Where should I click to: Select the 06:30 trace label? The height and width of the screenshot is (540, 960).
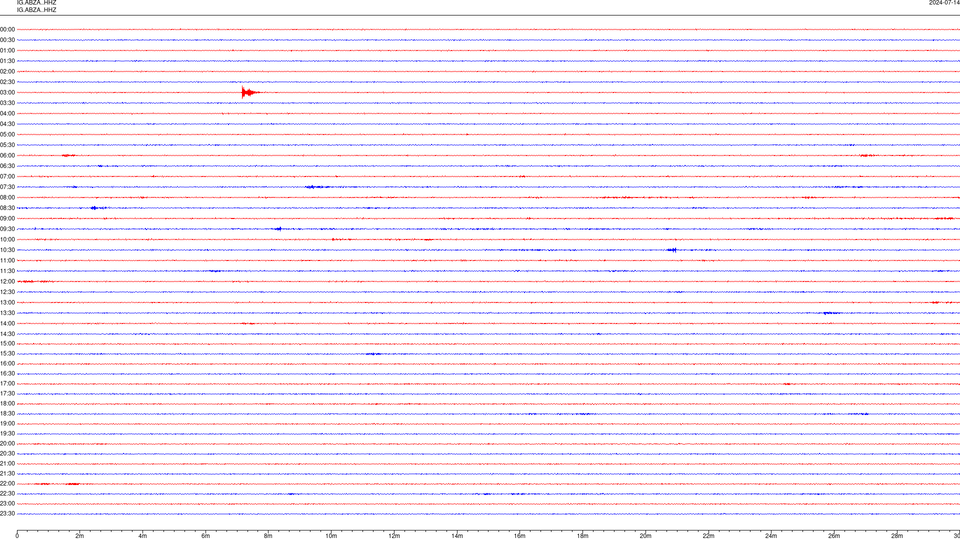coord(7,166)
